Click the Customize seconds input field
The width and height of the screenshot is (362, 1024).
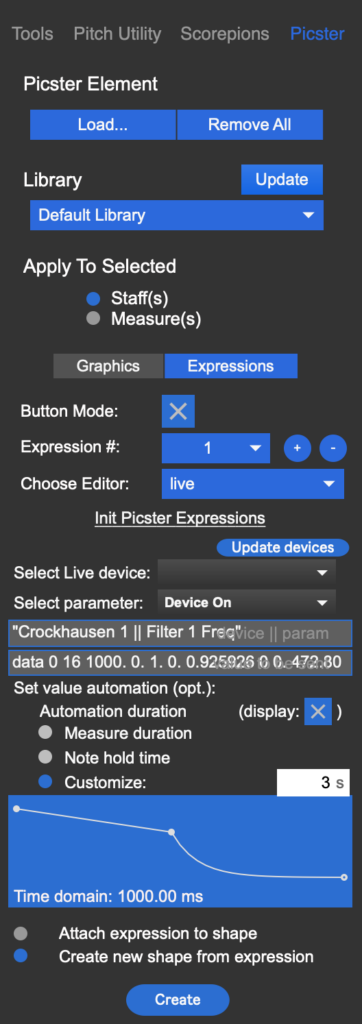tap(313, 782)
